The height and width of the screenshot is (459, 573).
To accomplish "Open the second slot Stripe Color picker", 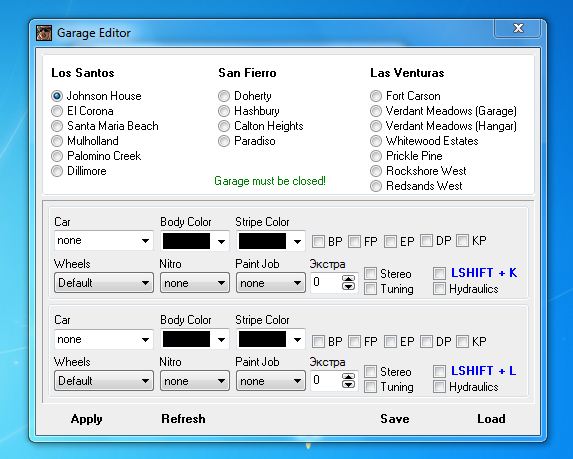I will tap(270, 339).
